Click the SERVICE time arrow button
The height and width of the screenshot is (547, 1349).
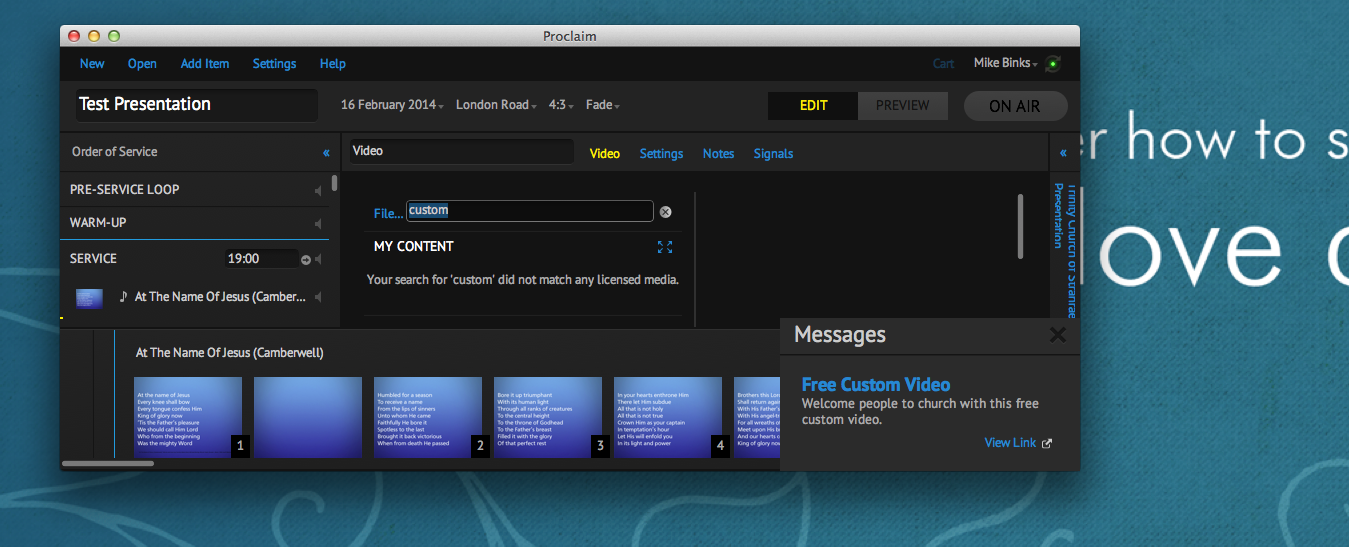pos(306,260)
